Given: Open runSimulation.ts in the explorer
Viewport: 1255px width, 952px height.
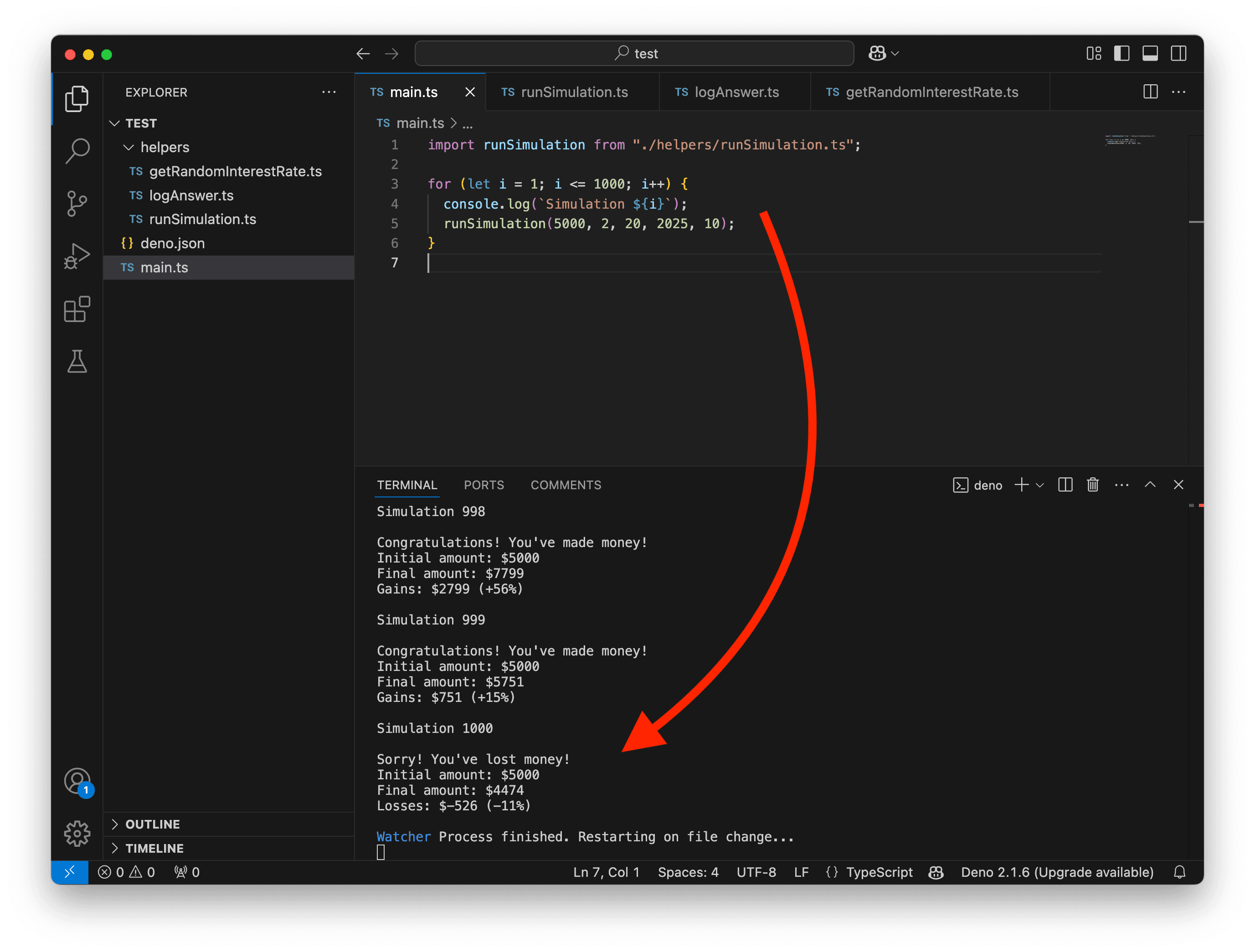Looking at the screenshot, I should pos(229,220).
